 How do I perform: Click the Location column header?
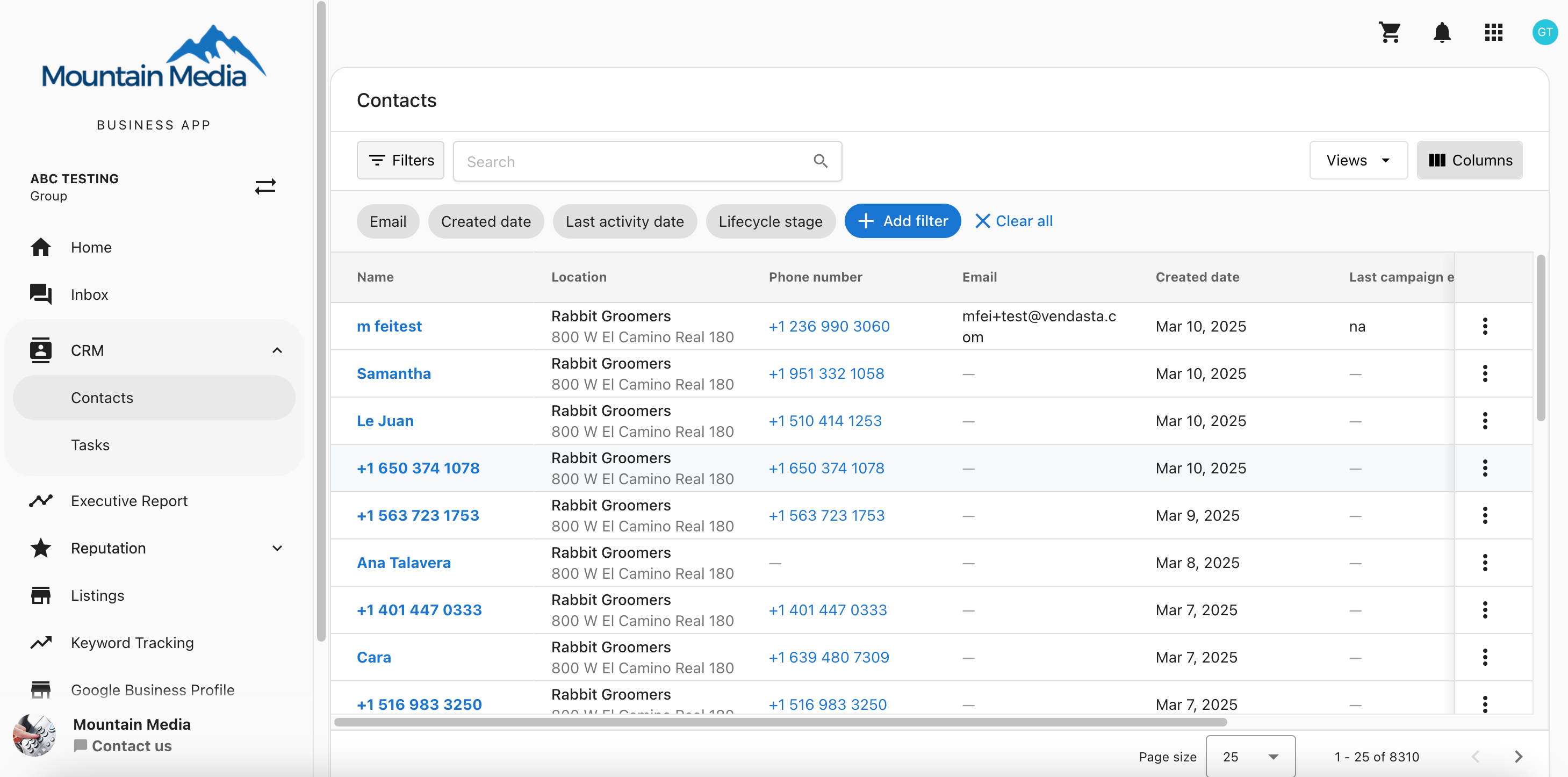tap(578, 277)
